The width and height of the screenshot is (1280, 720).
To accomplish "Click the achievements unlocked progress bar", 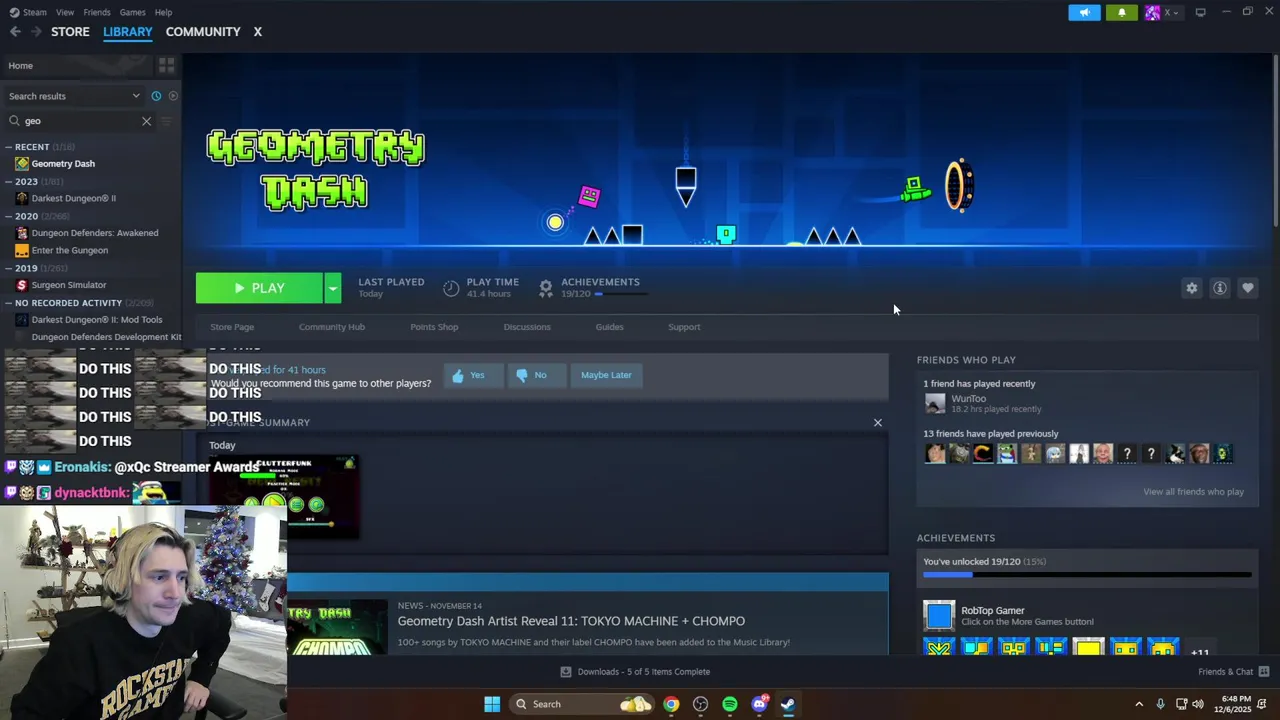I will tap(1087, 575).
